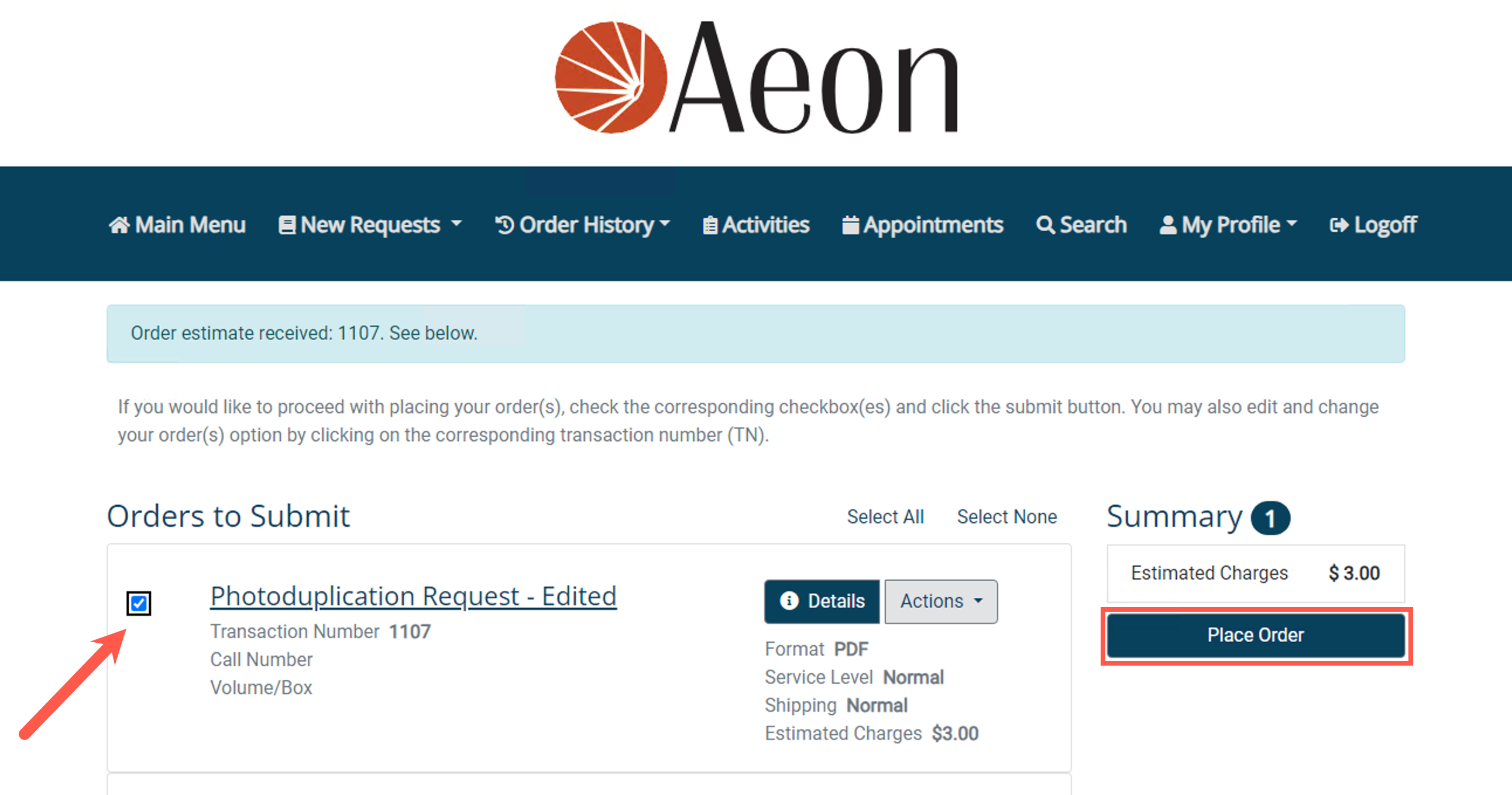Click the Appointments calendar icon
This screenshot has width=1512, height=795.
[850, 225]
